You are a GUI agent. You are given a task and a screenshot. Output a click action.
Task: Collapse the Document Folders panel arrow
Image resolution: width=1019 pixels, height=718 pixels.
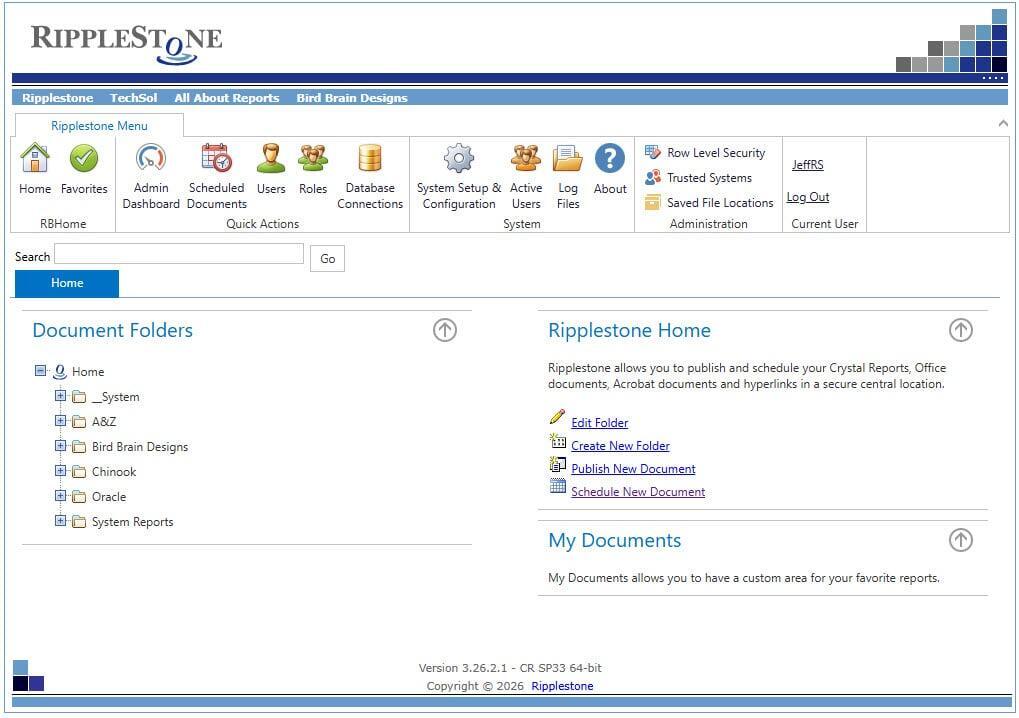point(445,330)
